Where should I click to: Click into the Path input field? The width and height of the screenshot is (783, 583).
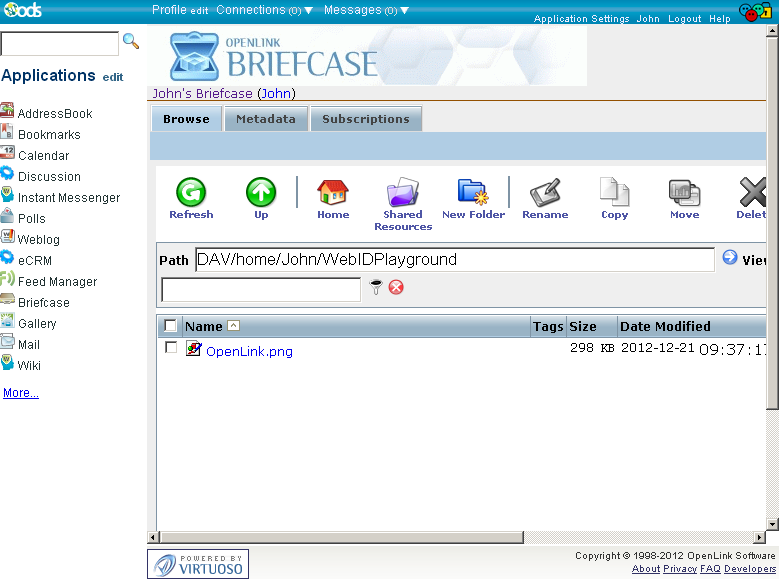coord(454,260)
